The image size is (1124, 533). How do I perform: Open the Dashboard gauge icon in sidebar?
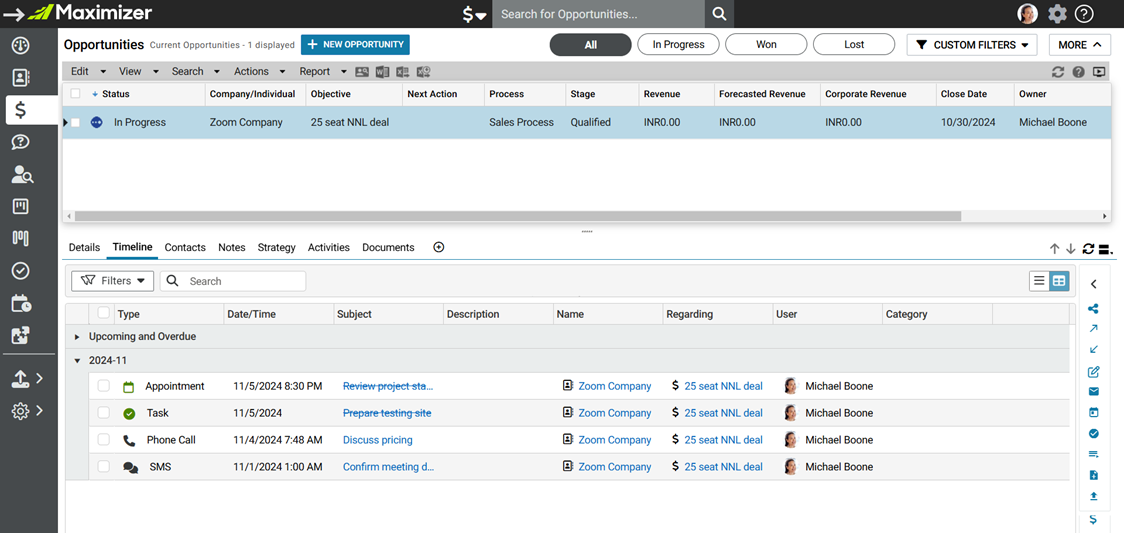[x=21, y=45]
